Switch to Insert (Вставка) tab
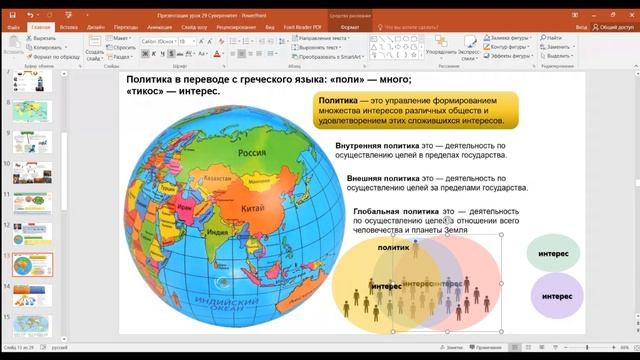Screen dimensions: 640x360 (x=69, y=27)
